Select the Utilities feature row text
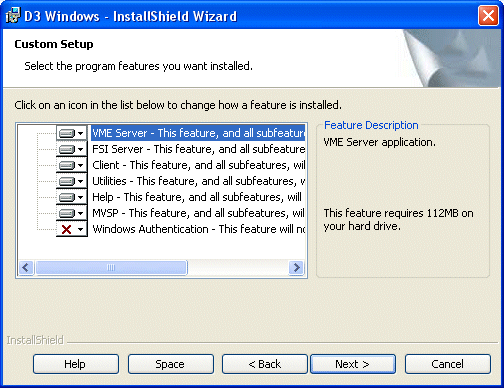This screenshot has width=504, height=388. click(x=198, y=181)
